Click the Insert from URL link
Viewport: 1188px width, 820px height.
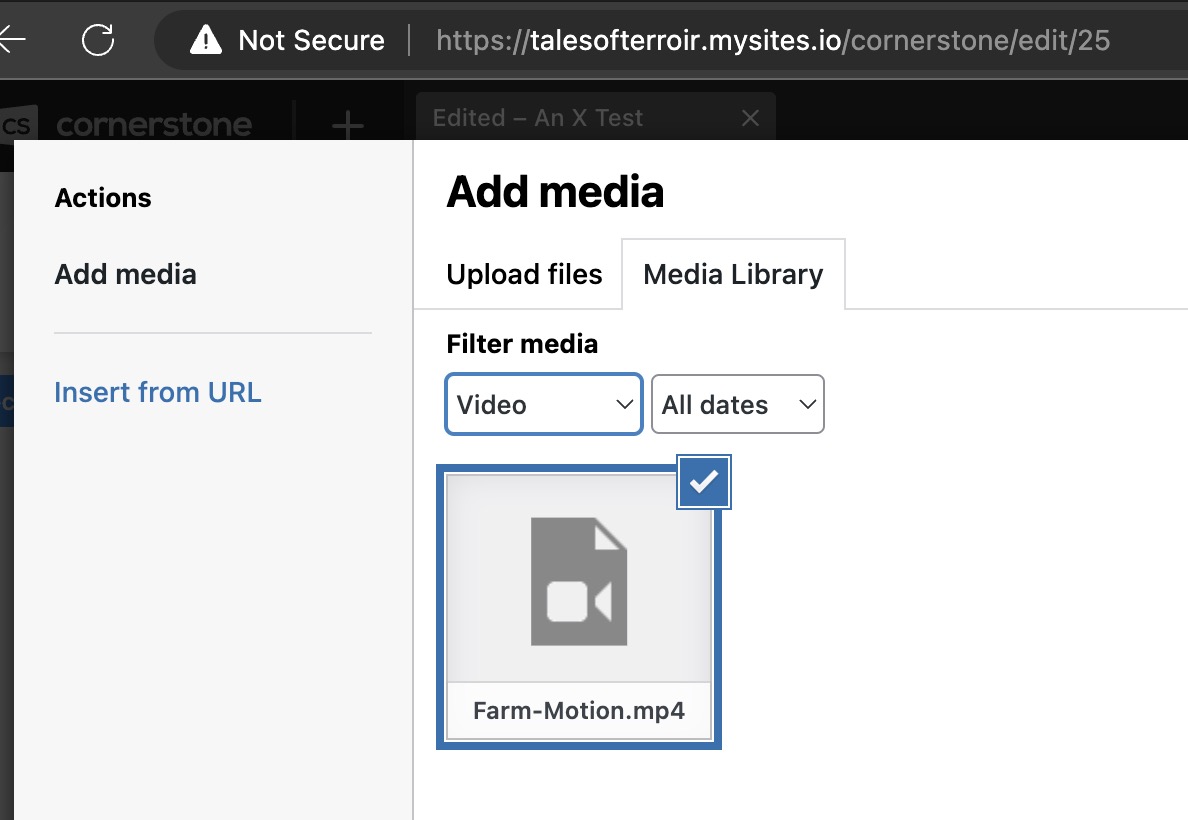pos(158,392)
